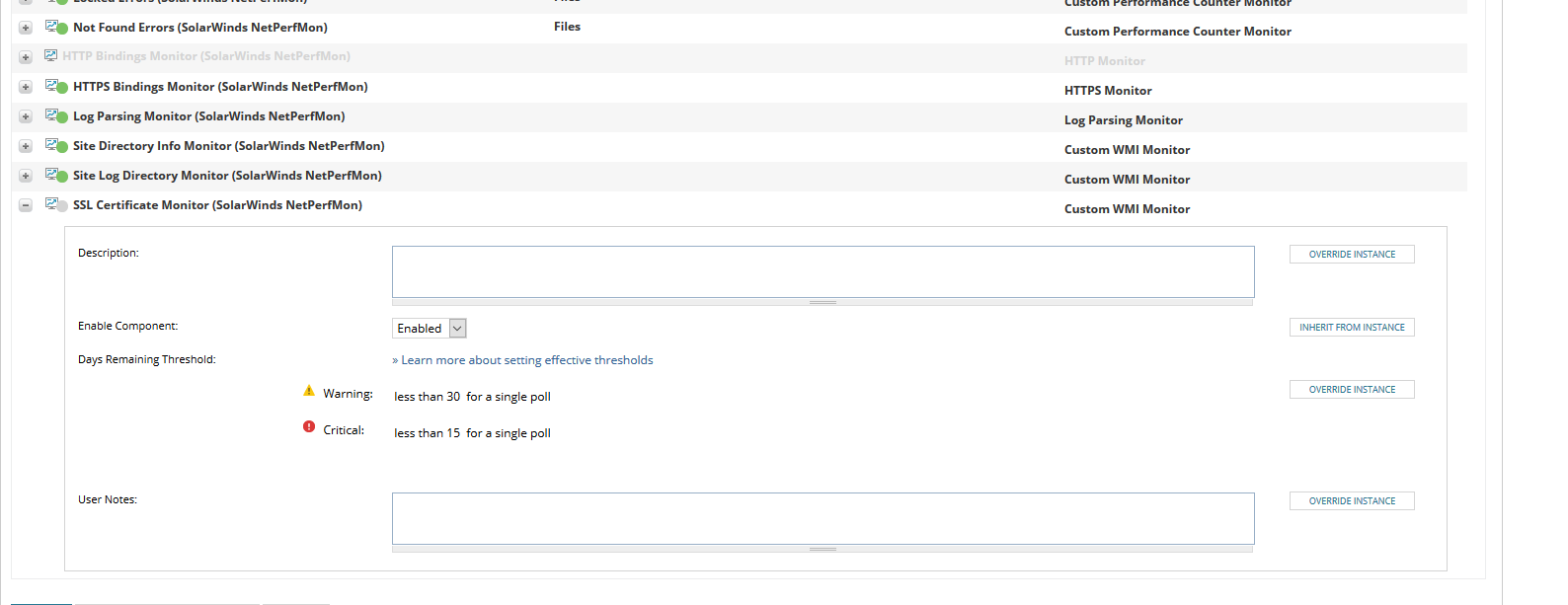Select Site Log Directory Monitor (SolarWinds NetPerfMon) name
1568x605 pixels.
(x=227, y=176)
